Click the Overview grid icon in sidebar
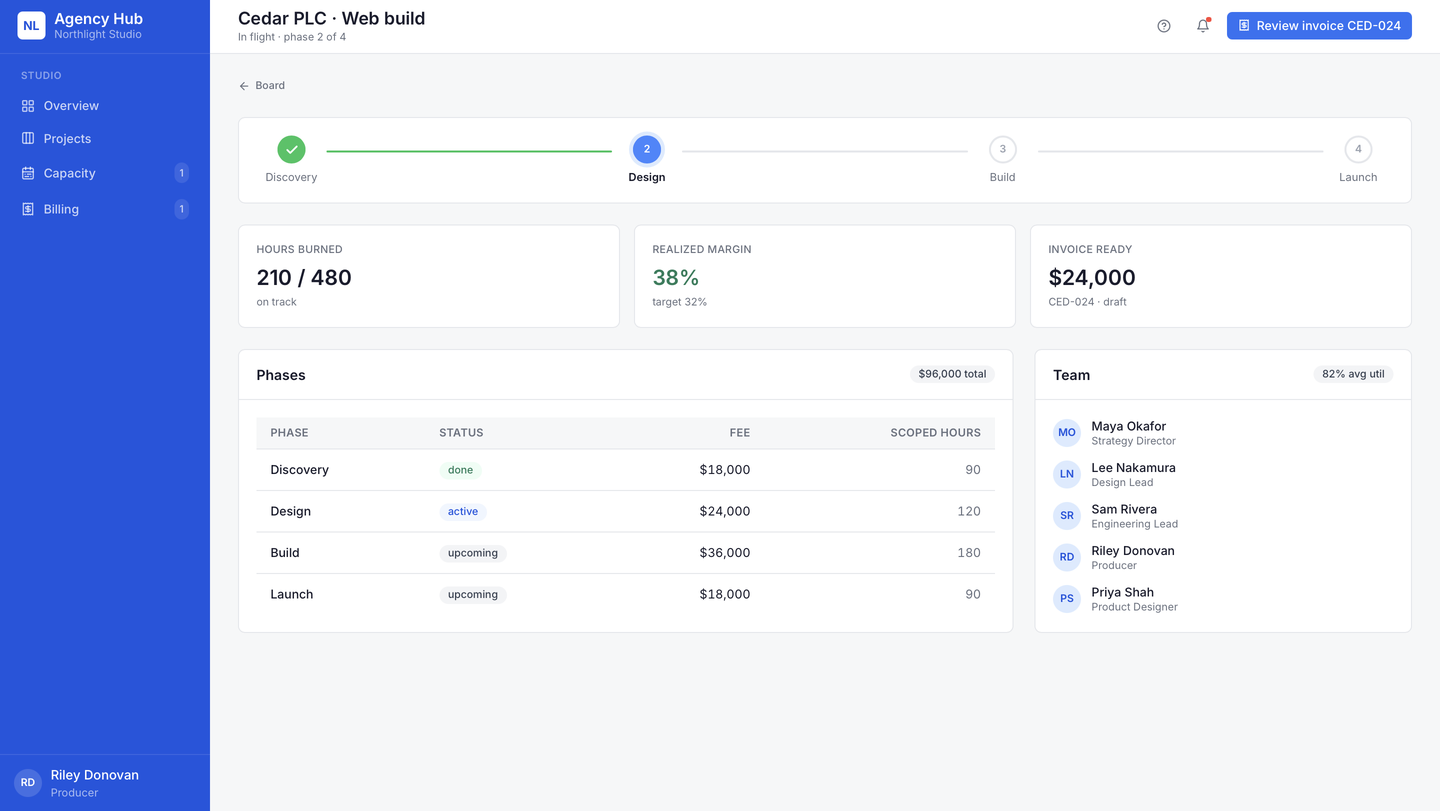1440x811 pixels. pos(28,106)
